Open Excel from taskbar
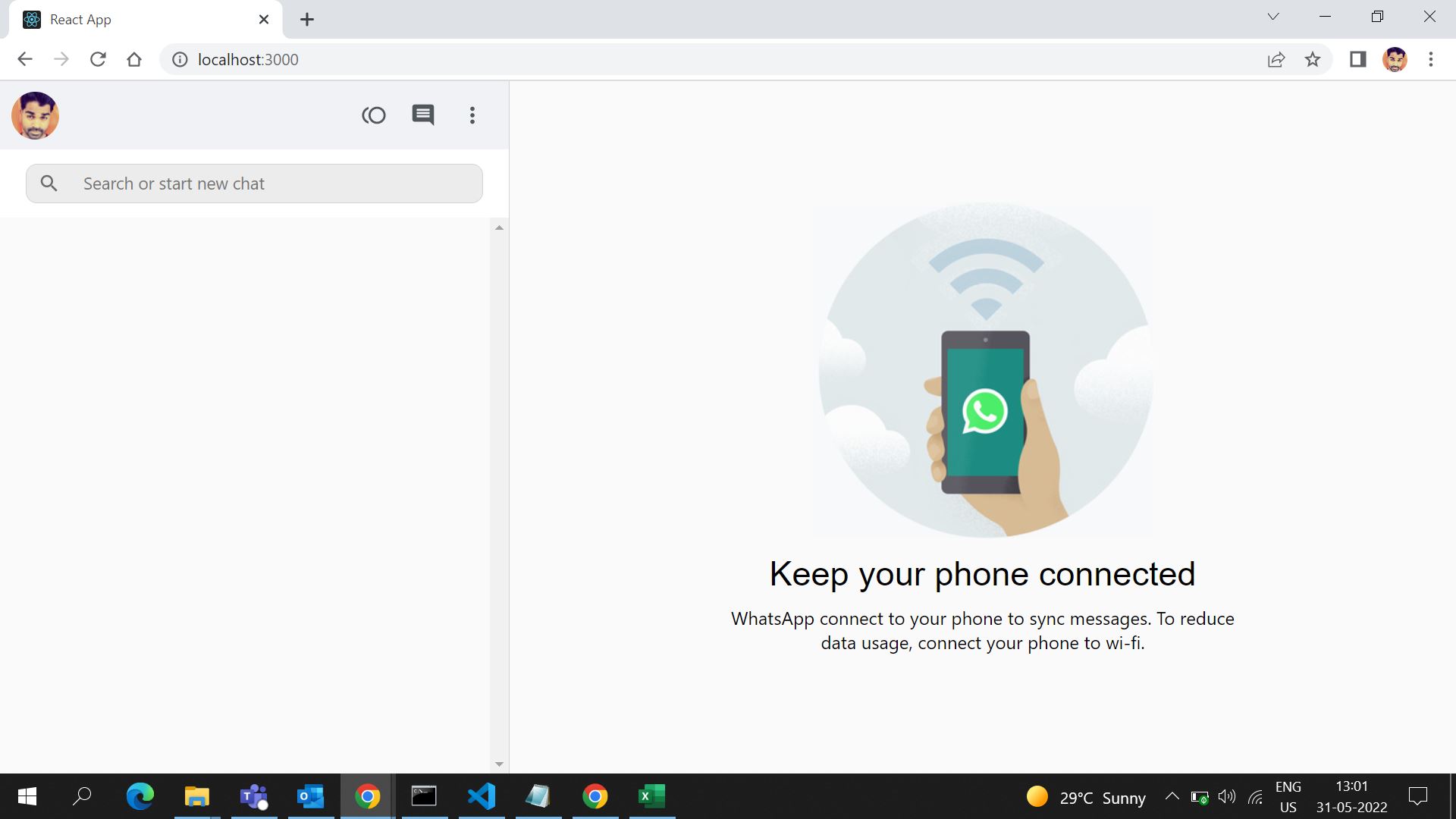This screenshot has width=1456, height=819. (652, 796)
